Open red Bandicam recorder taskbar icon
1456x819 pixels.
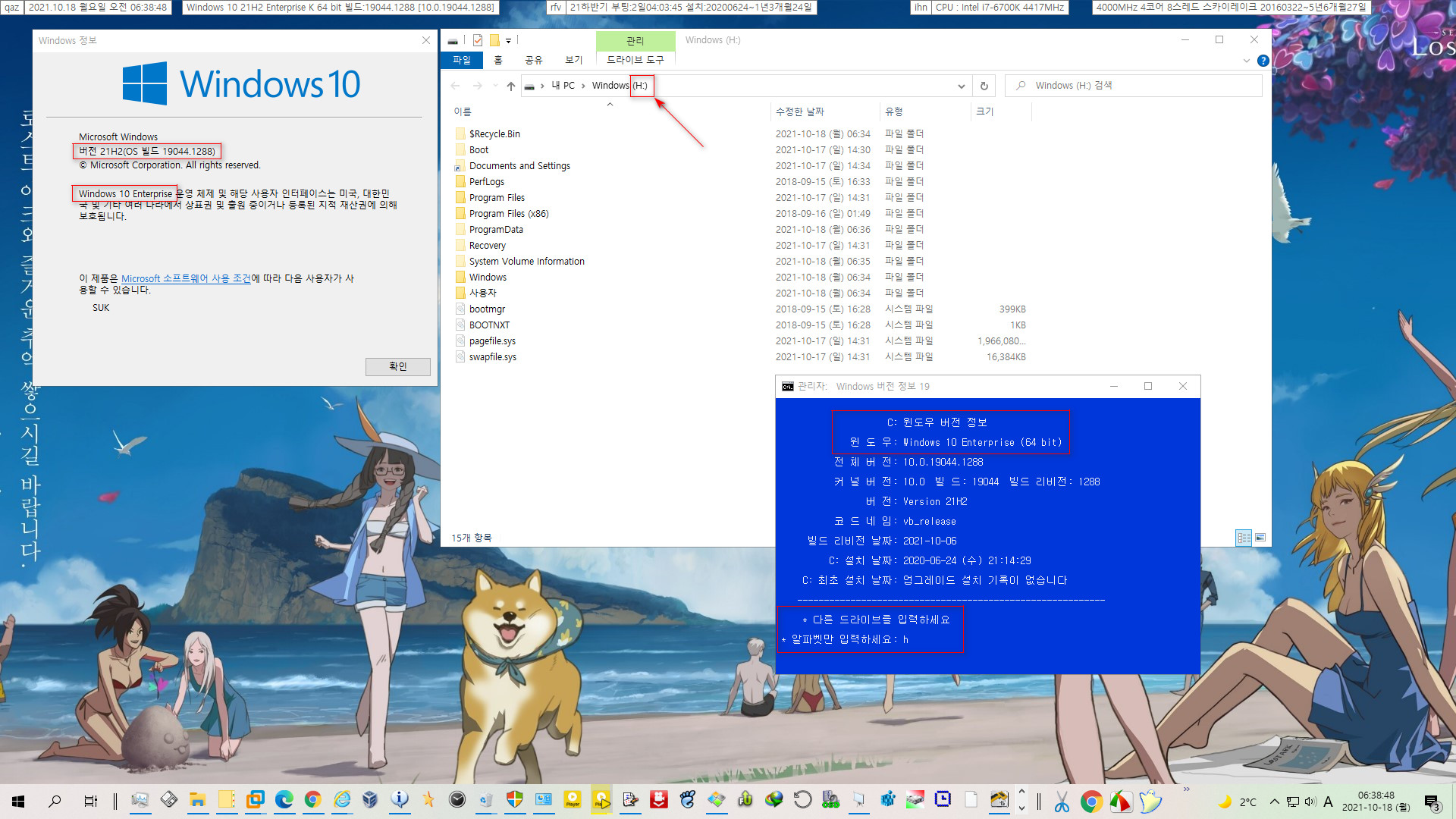659,800
